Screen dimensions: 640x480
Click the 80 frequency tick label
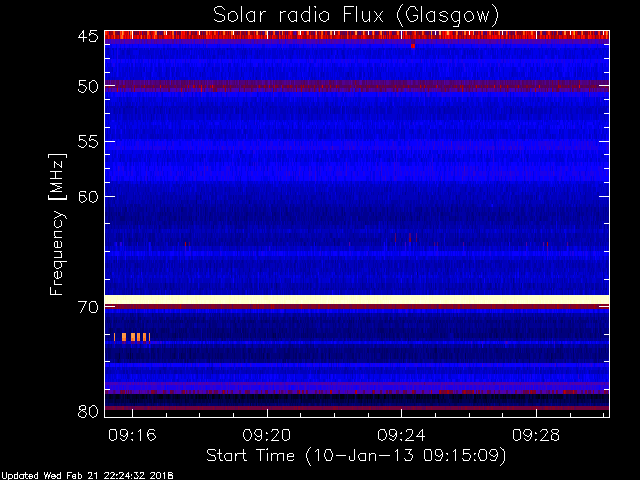pos(88,411)
